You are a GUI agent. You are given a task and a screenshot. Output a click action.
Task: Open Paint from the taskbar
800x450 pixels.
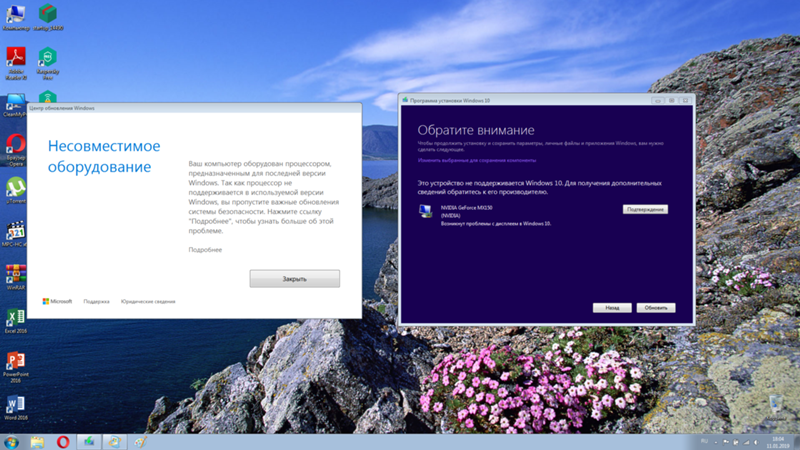click(x=140, y=442)
